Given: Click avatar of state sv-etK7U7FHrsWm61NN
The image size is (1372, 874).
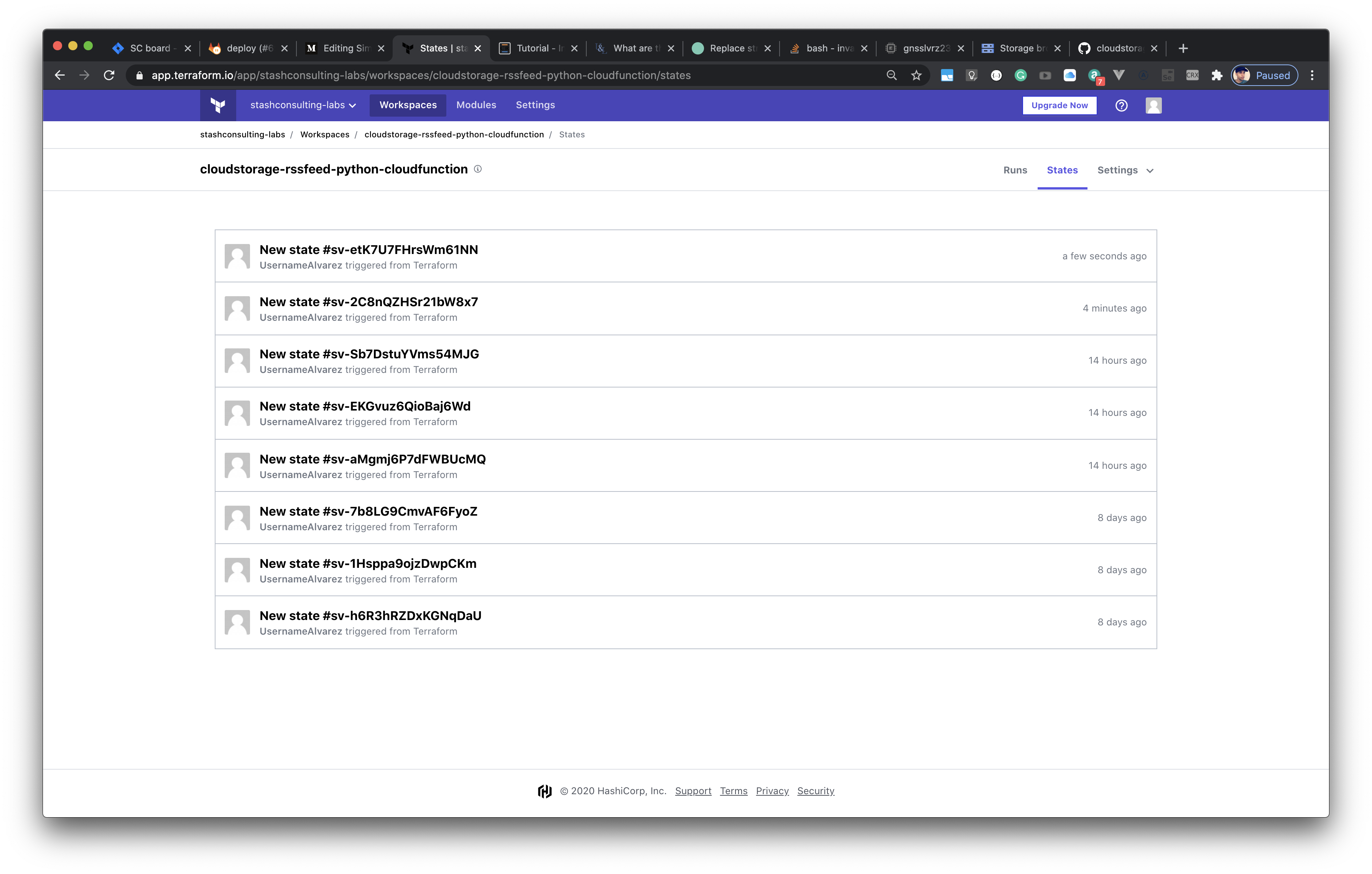Looking at the screenshot, I should pyautogui.click(x=237, y=256).
